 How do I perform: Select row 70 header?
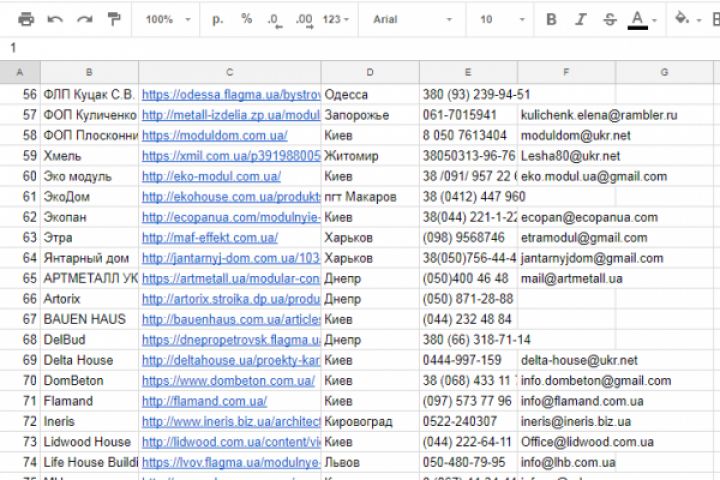click(20, 380)
